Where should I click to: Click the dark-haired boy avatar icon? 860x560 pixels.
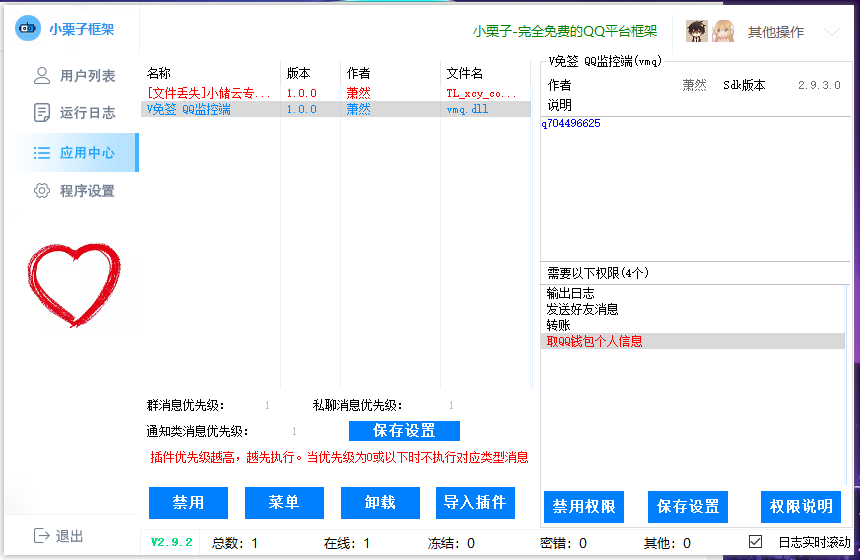(697, 31)
